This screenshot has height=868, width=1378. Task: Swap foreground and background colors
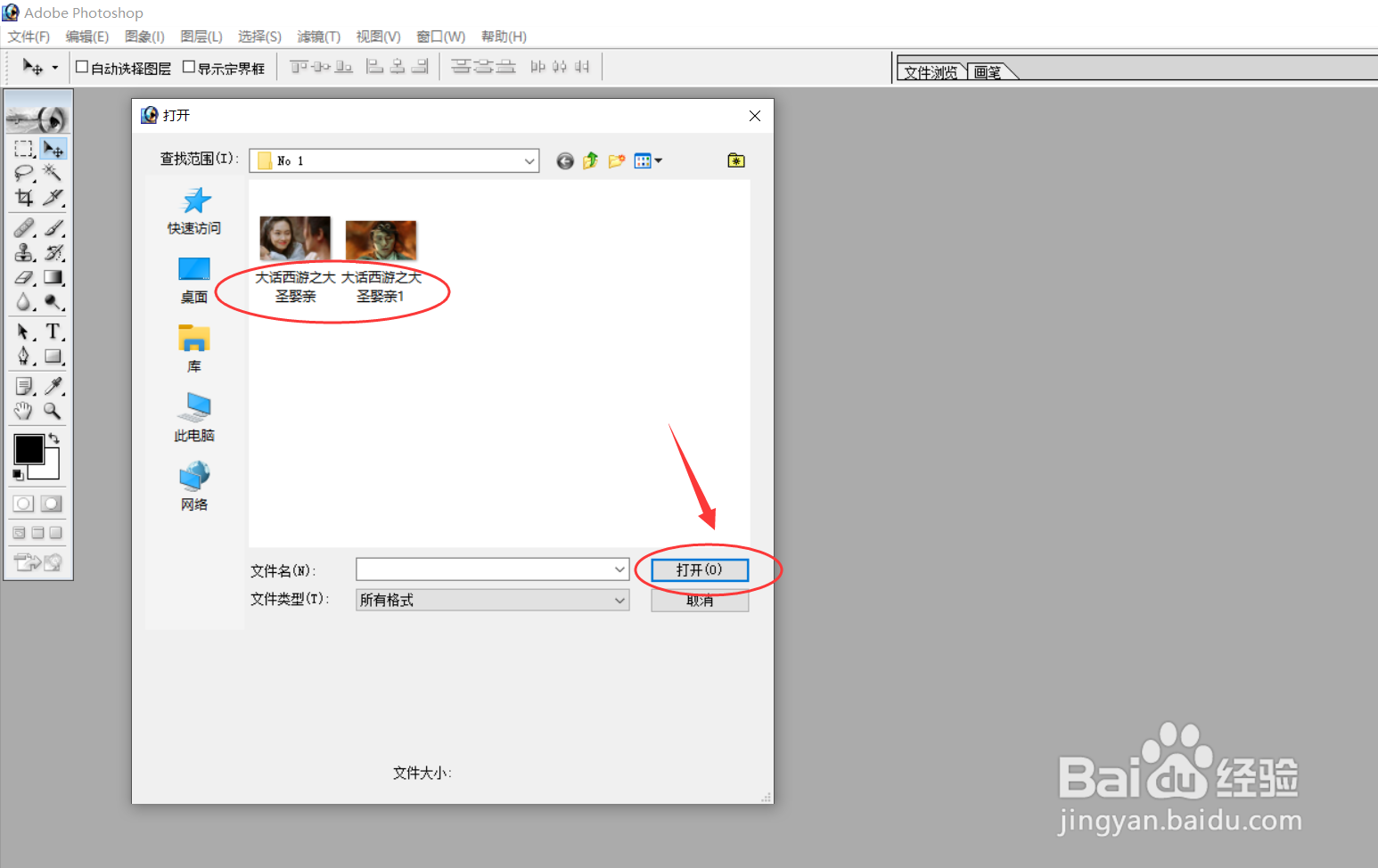53,438
